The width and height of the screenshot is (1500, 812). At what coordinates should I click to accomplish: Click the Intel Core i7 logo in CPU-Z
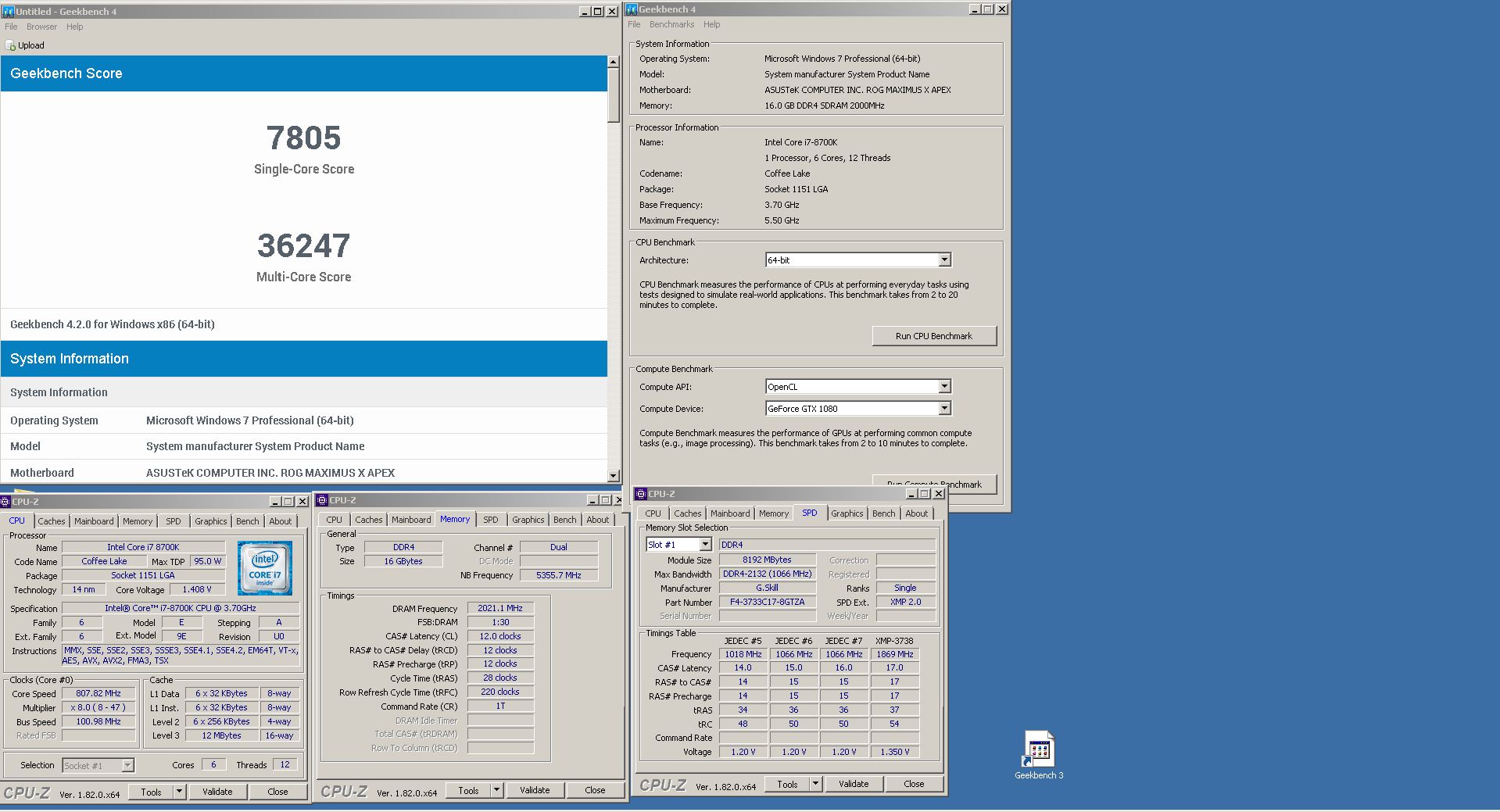(265, 568)
